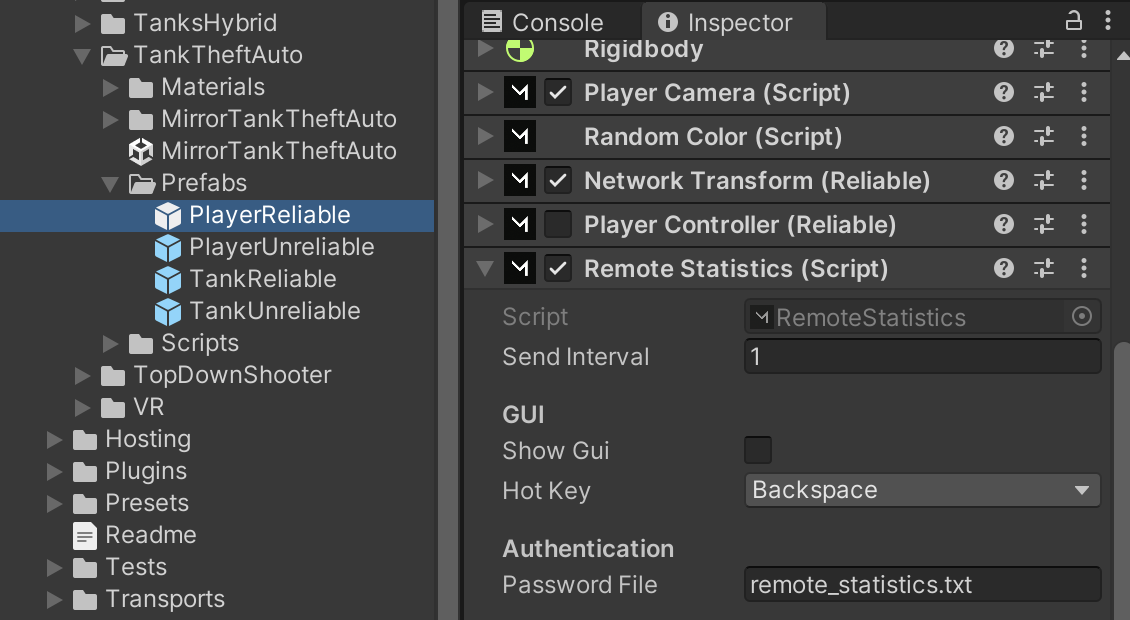Open presets for Network Transform component
This screenshot has width=1130, height=620.
click(1044, 180)
